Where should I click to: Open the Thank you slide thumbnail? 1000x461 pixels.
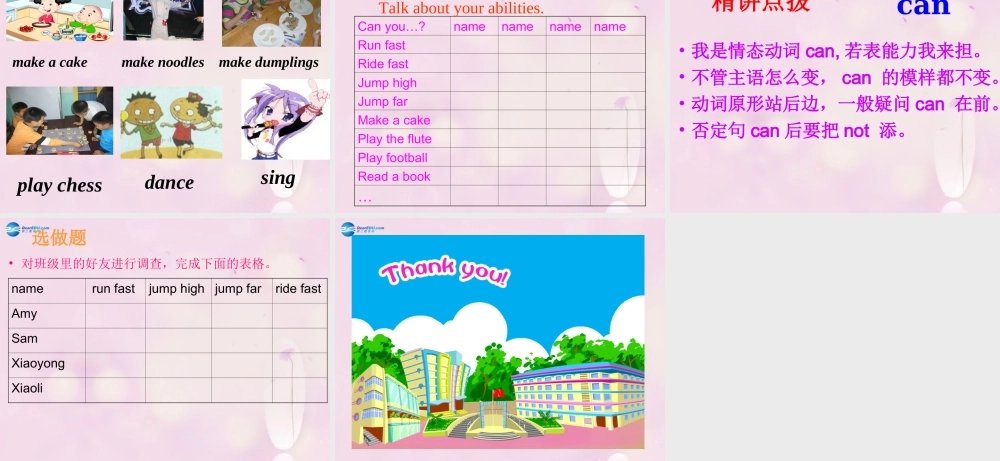tap(498, 342)
